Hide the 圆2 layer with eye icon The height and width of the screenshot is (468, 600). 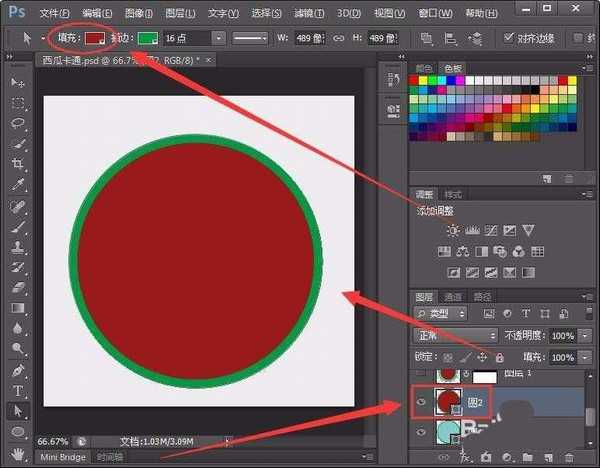click(420, 402)
